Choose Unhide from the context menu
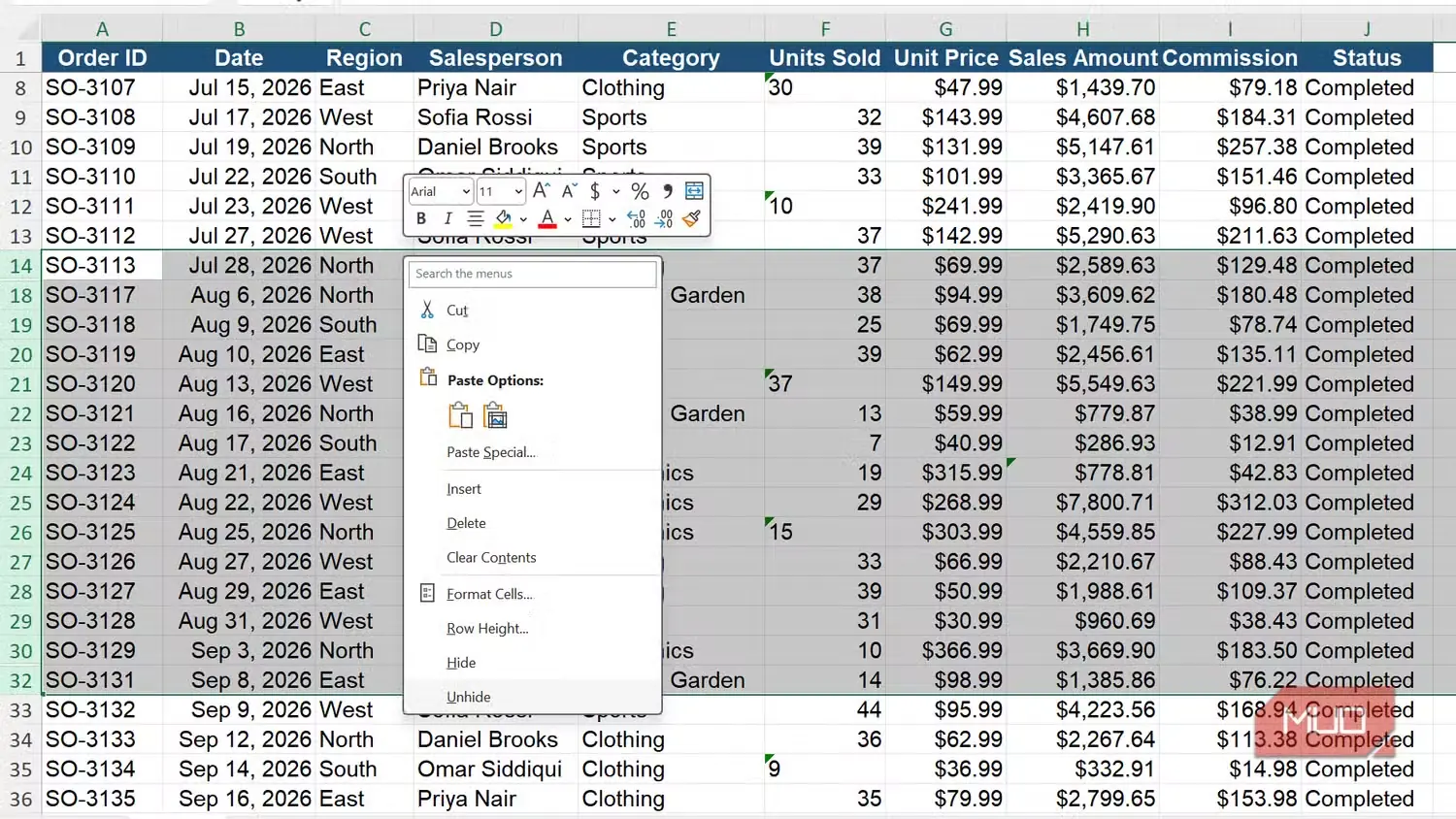 click(532, 697)
